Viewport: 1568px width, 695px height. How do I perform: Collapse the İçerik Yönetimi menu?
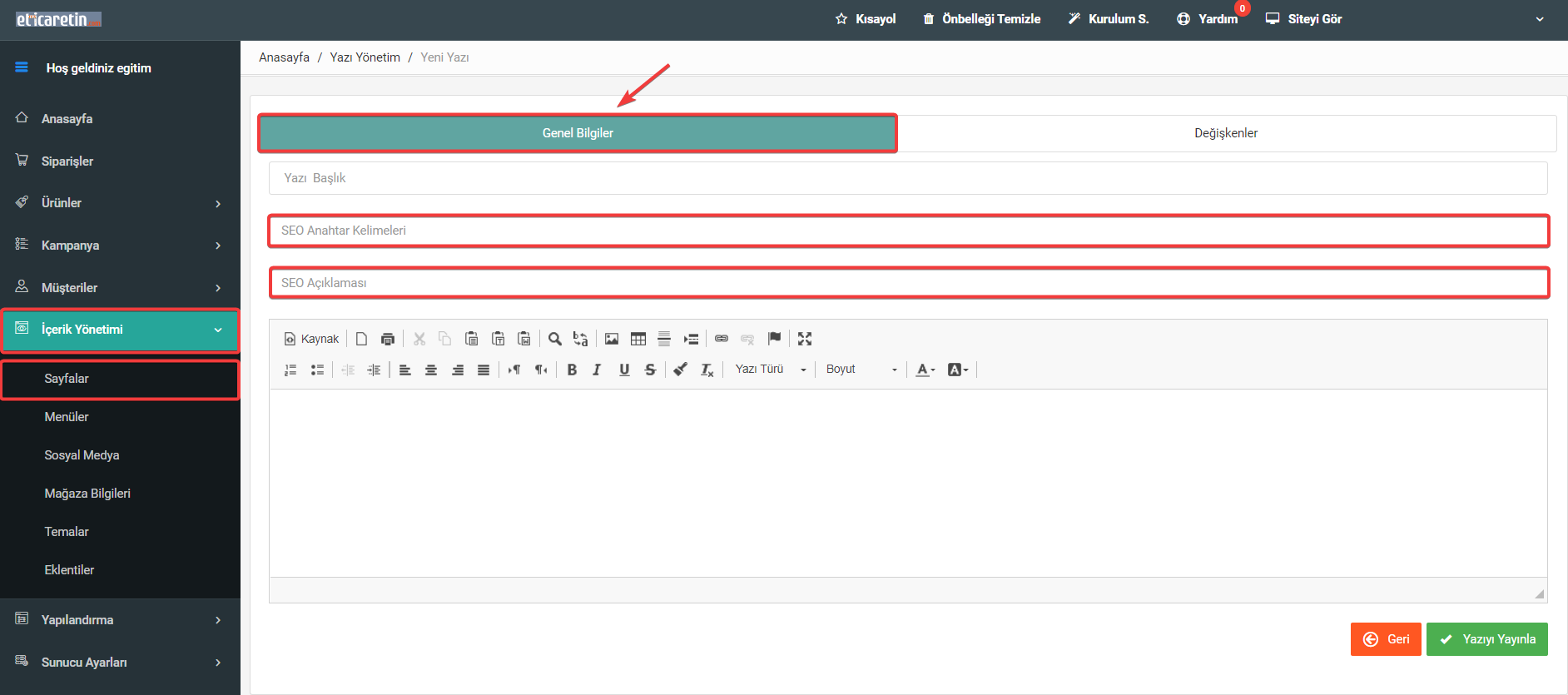pyautogui.click(x=120, y=330)
